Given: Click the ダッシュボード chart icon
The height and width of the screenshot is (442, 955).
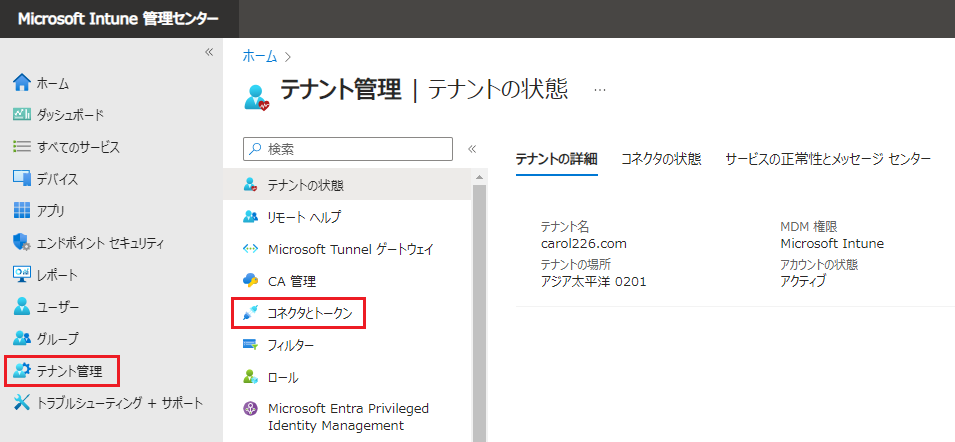Looking at the screenshot, I should 21,114.
